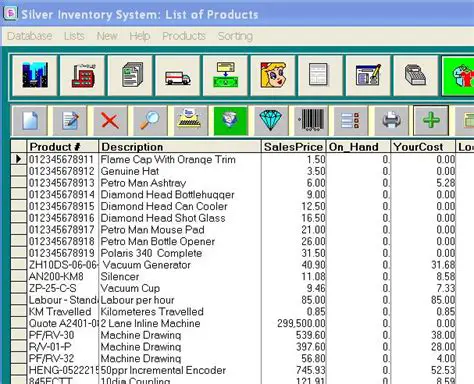Open the Sorting menu

click(x=235, y=36)
